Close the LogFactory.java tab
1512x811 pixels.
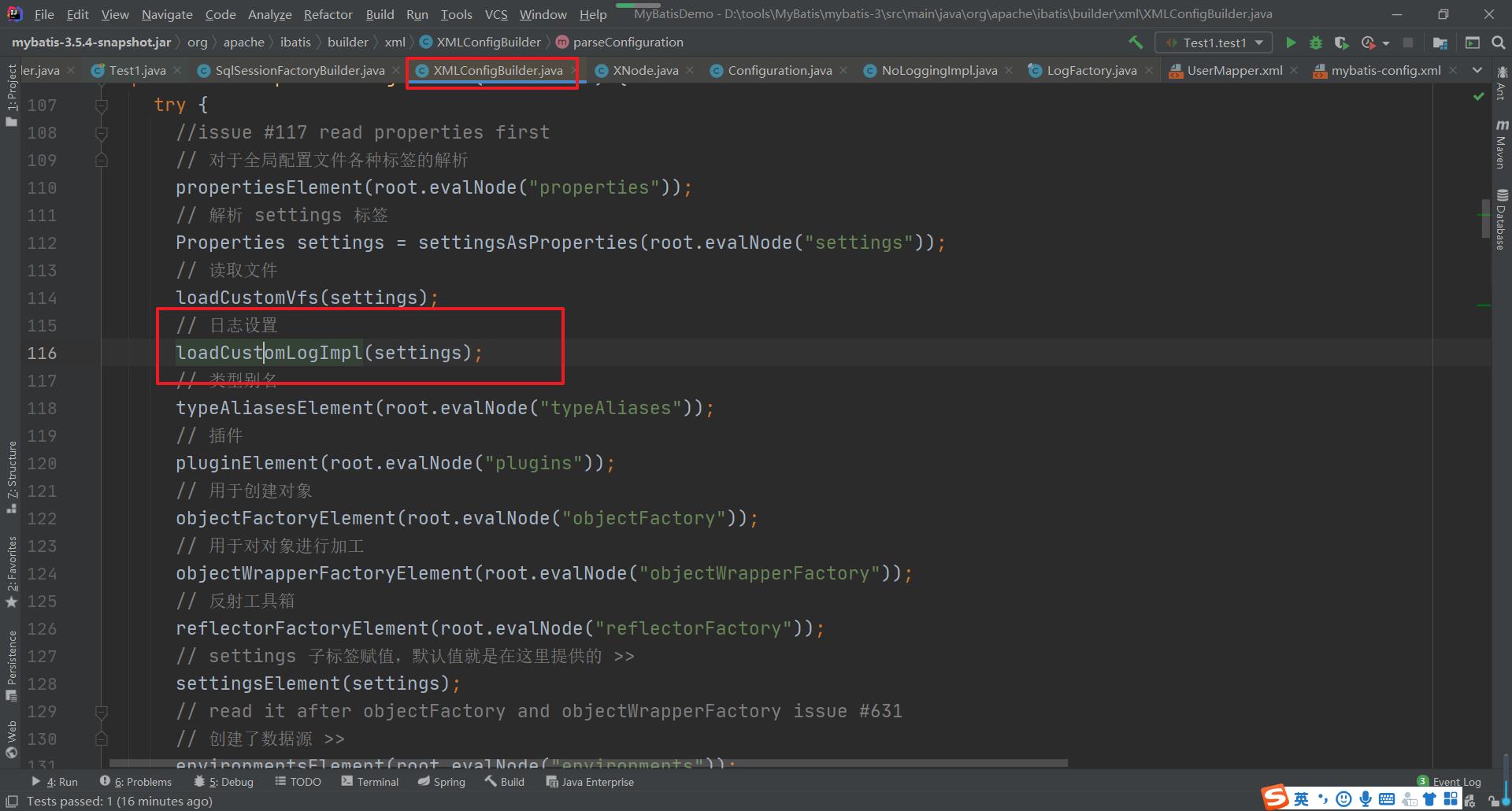pyautogui.click(x=1149, y=70)
